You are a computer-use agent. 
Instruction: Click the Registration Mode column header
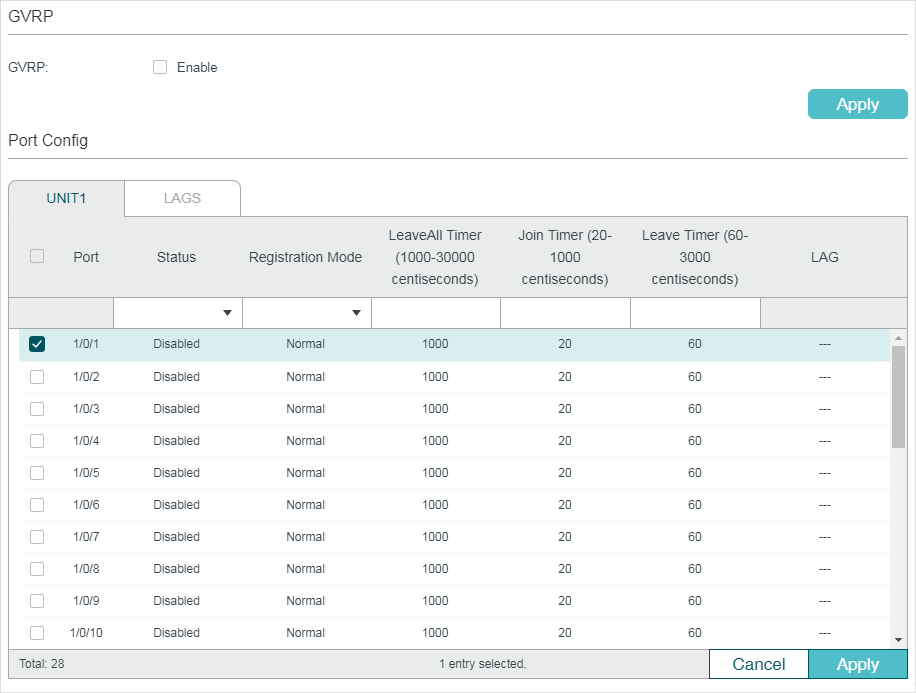(306, 257)
